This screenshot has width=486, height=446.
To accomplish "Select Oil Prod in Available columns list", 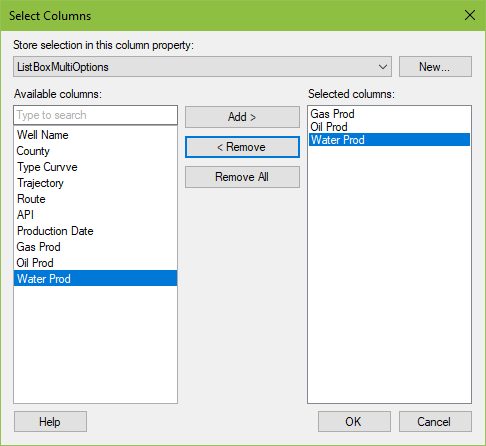I will pos(95,263).
